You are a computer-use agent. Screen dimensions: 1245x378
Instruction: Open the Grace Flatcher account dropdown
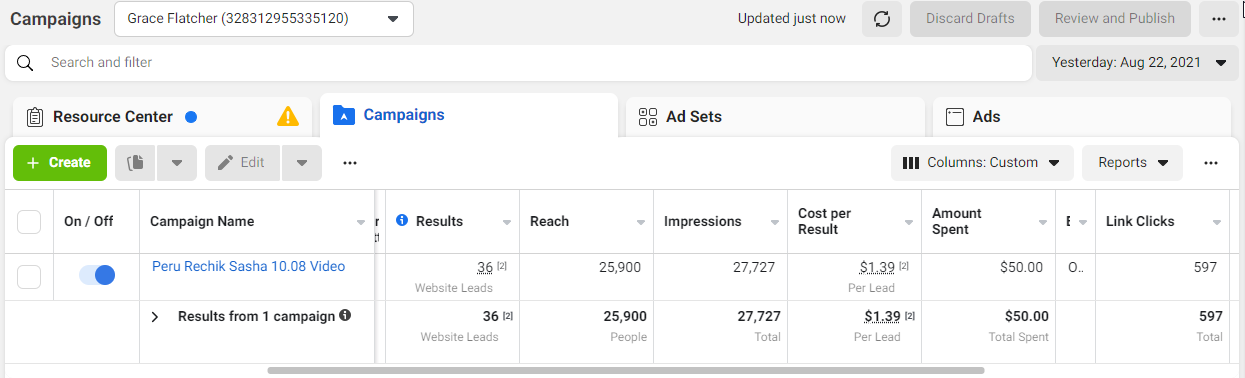(264, 19)
